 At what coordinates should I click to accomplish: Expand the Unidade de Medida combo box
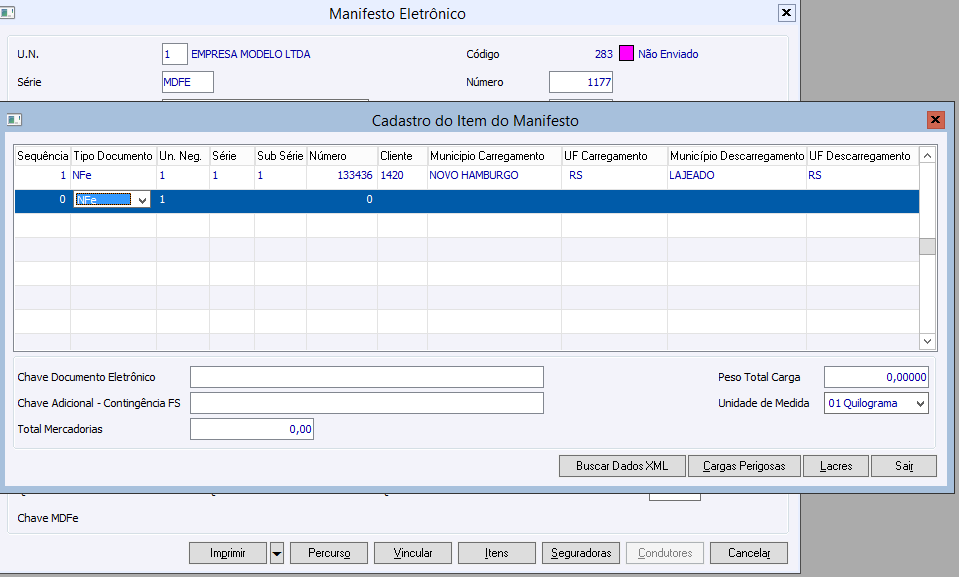pyautogui.click(x=919, y=403)
